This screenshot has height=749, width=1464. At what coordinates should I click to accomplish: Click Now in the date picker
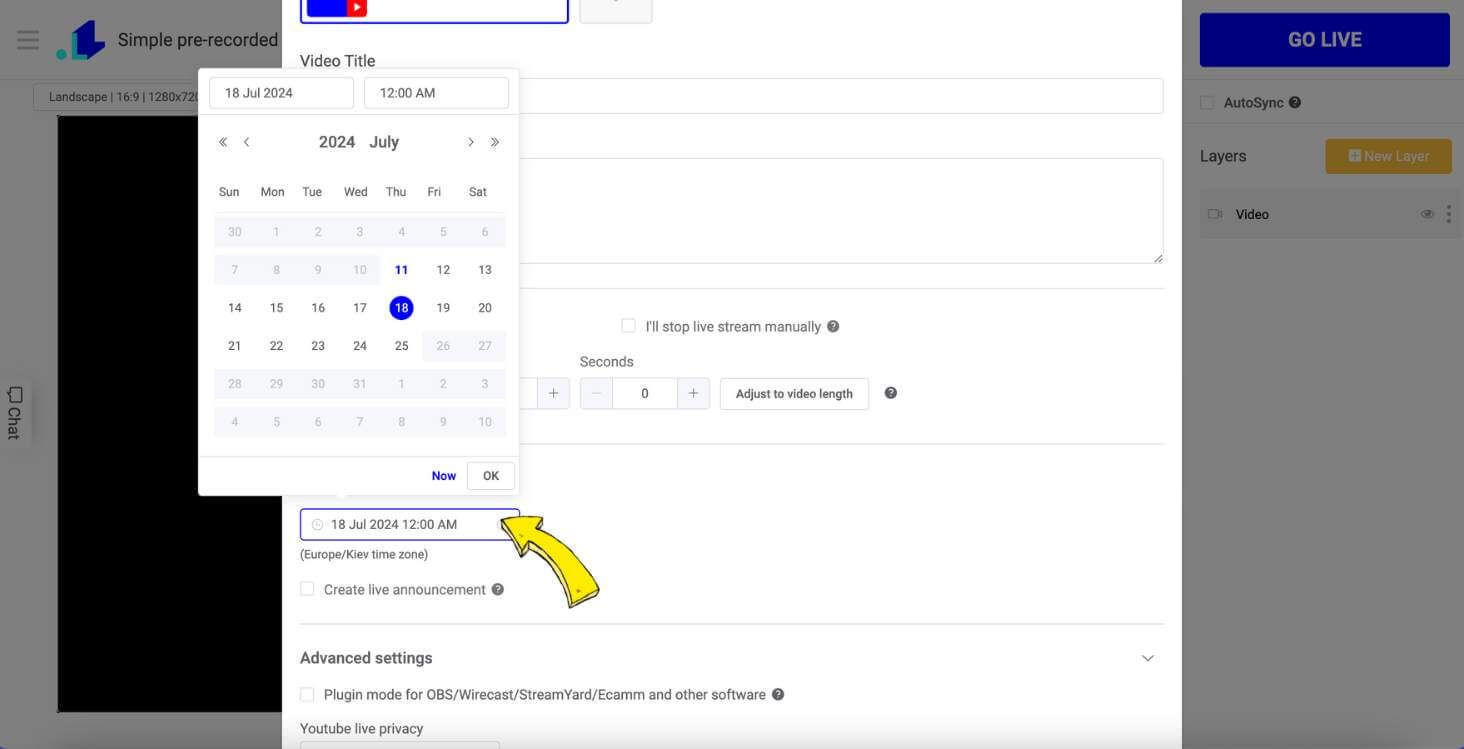(x=443, y=475)
